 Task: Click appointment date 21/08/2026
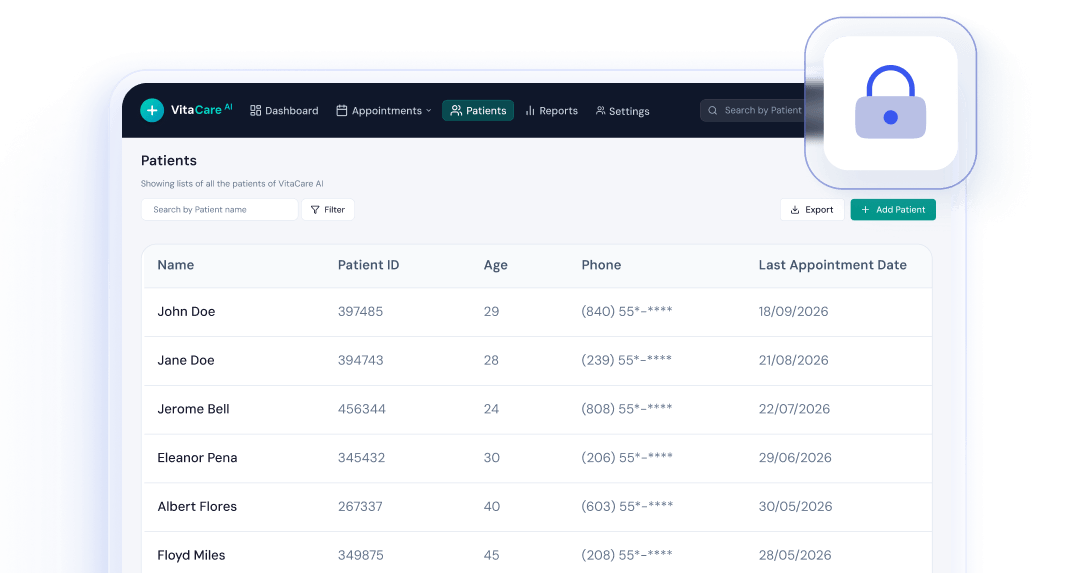pos(793,360)
